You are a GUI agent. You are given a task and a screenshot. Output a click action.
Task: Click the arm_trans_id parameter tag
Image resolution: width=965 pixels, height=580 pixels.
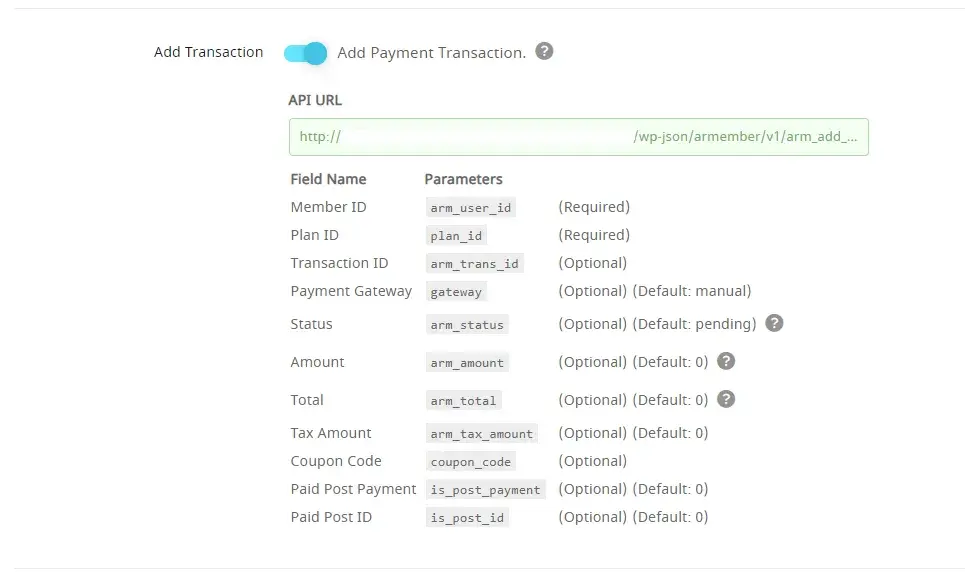474,264
